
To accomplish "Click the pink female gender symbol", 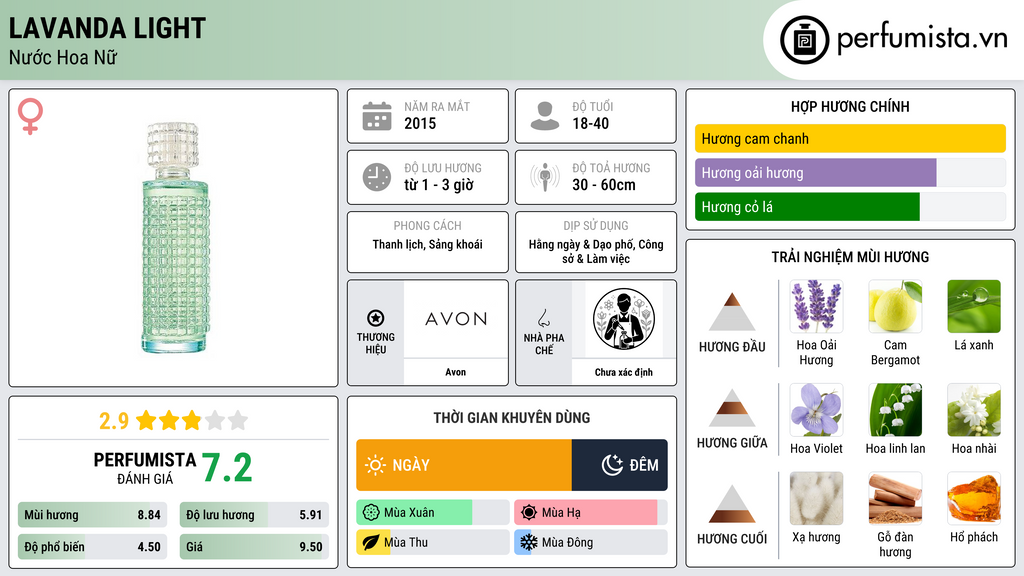I will click(30, 116).
